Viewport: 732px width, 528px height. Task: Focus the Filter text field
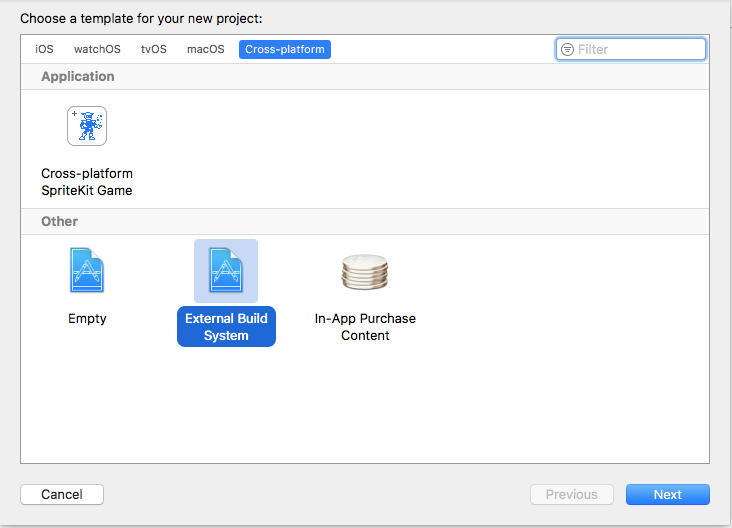631,49
